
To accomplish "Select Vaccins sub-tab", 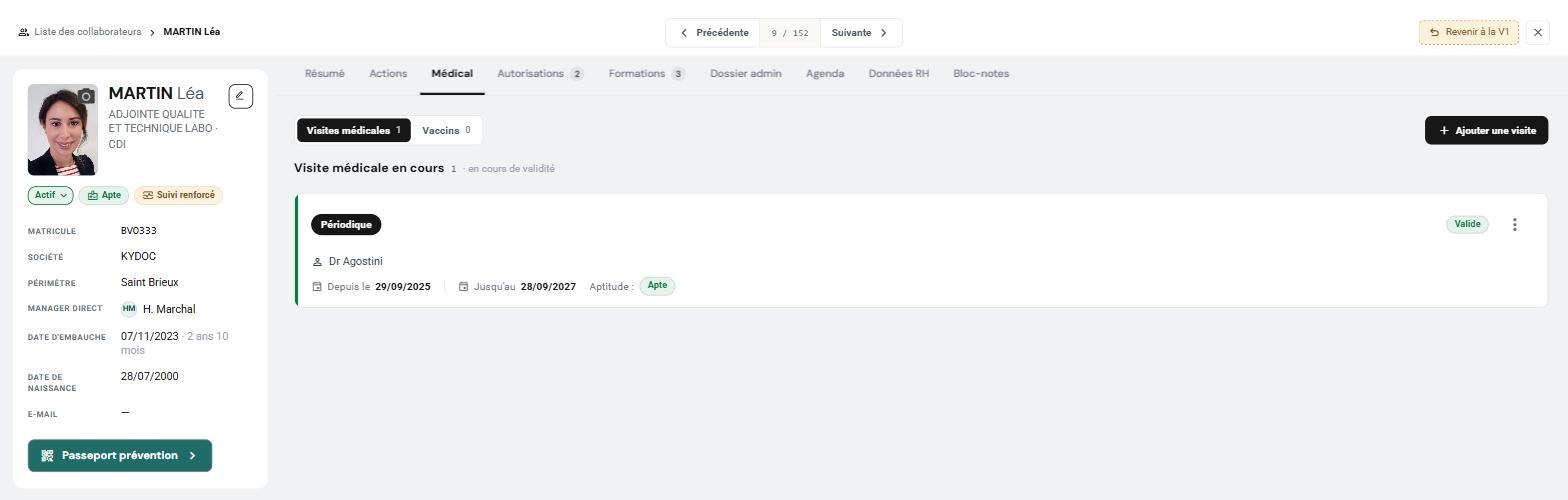I will [446, 130].
